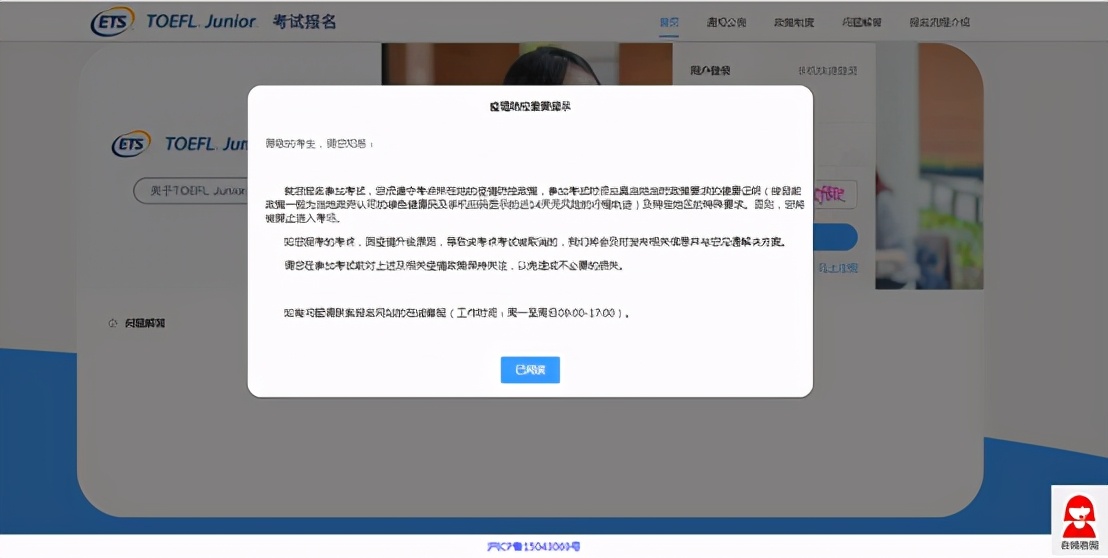This screenshot has height=558, width=1108.
Task: Click the ETS logo in the top header
Action: click(112, 21)
